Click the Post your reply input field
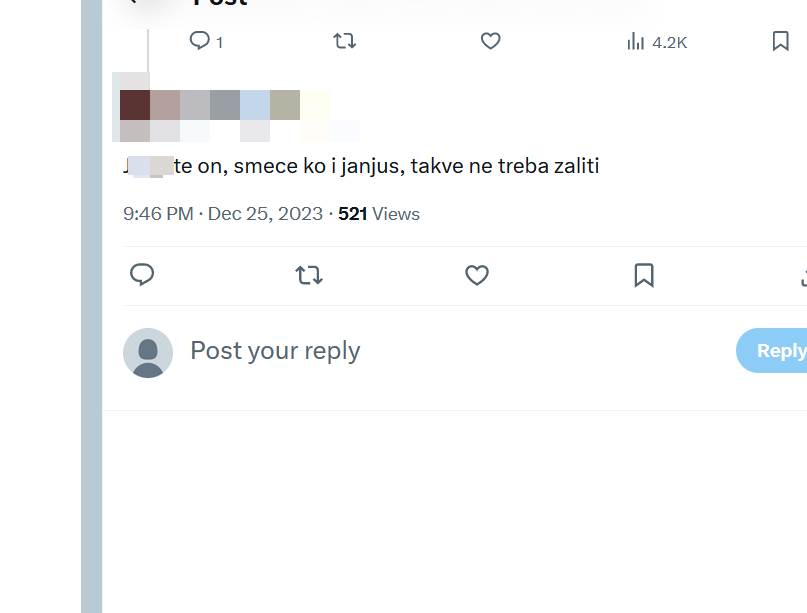This screenshot has height=613, width=807. click(x=275, y=350)
